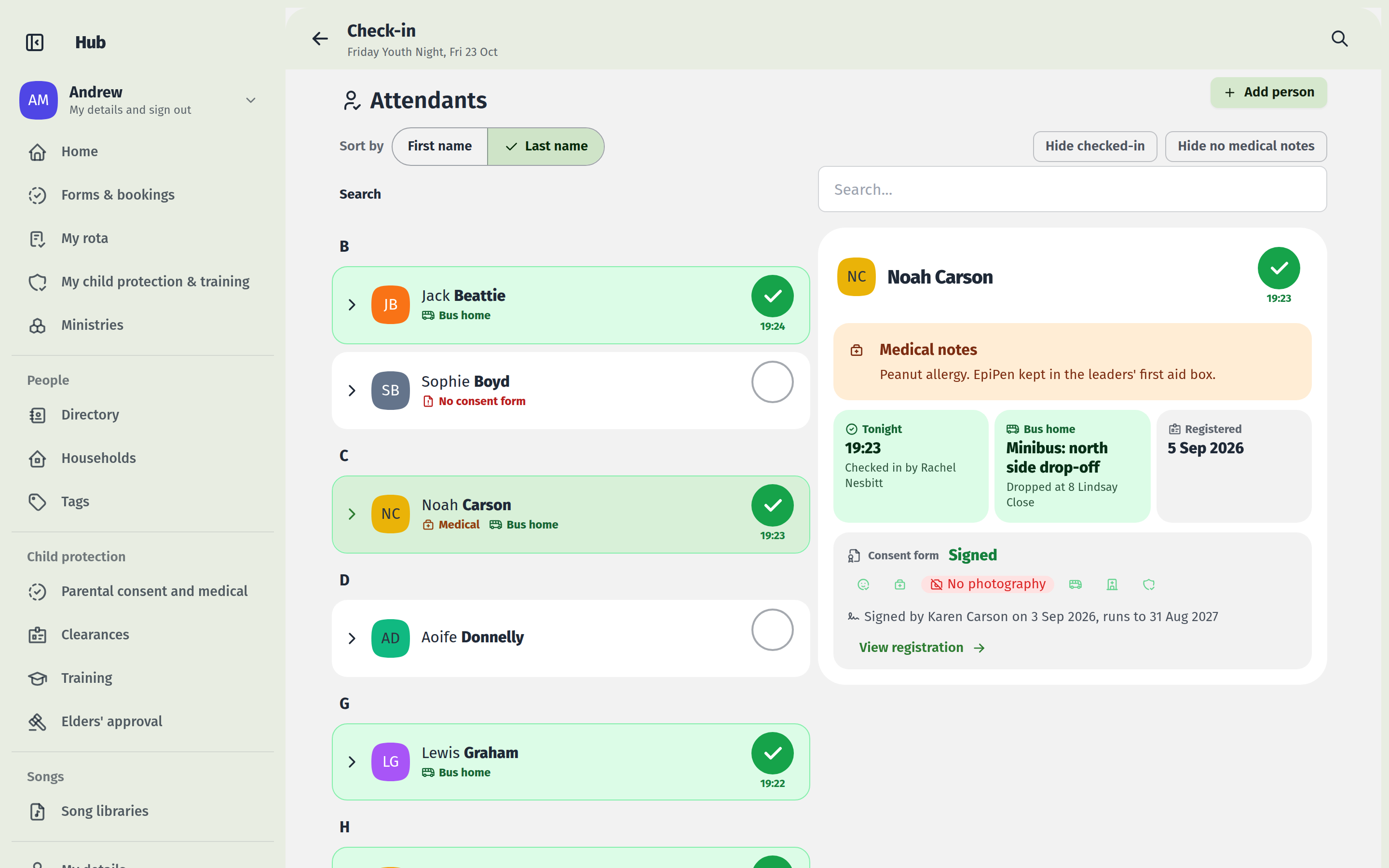This screenshot has width=1389, height=868.
Task: Open the search magnifier icon
Action: point(1339,39)
